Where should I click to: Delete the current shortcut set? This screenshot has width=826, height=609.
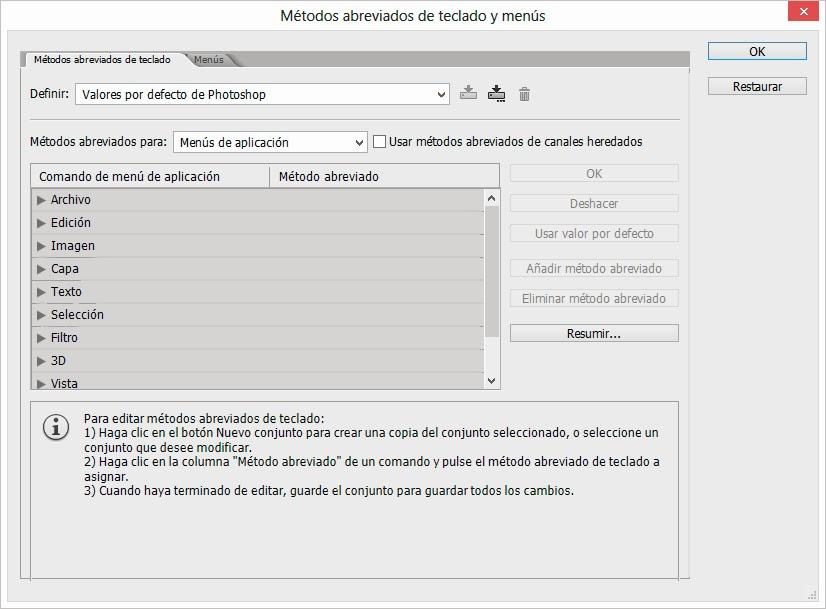[x=522, y=93]
